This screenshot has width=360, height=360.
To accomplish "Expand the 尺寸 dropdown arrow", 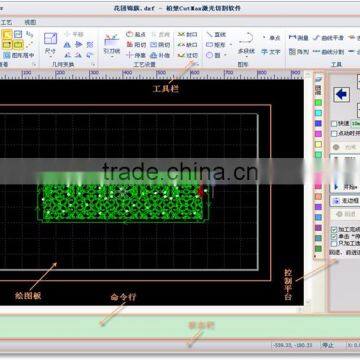I will (x=50, y=57).
